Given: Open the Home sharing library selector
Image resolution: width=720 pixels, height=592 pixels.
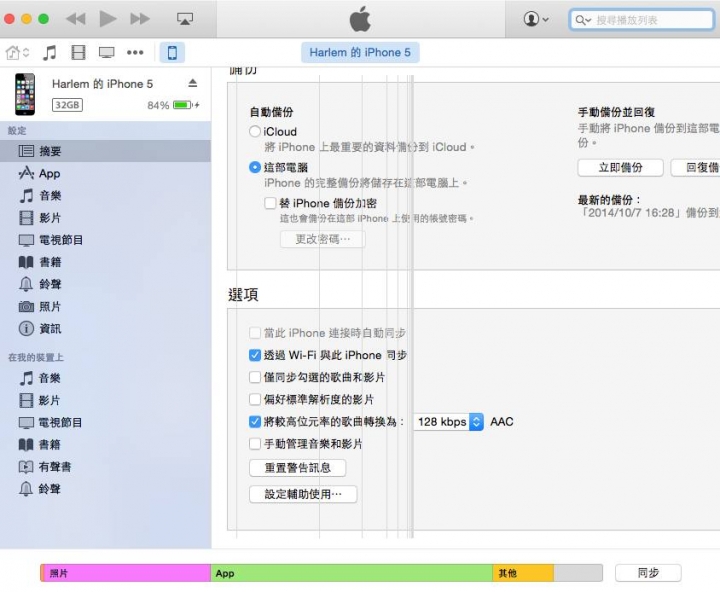Looking at the screenshot, I should 17,53.
